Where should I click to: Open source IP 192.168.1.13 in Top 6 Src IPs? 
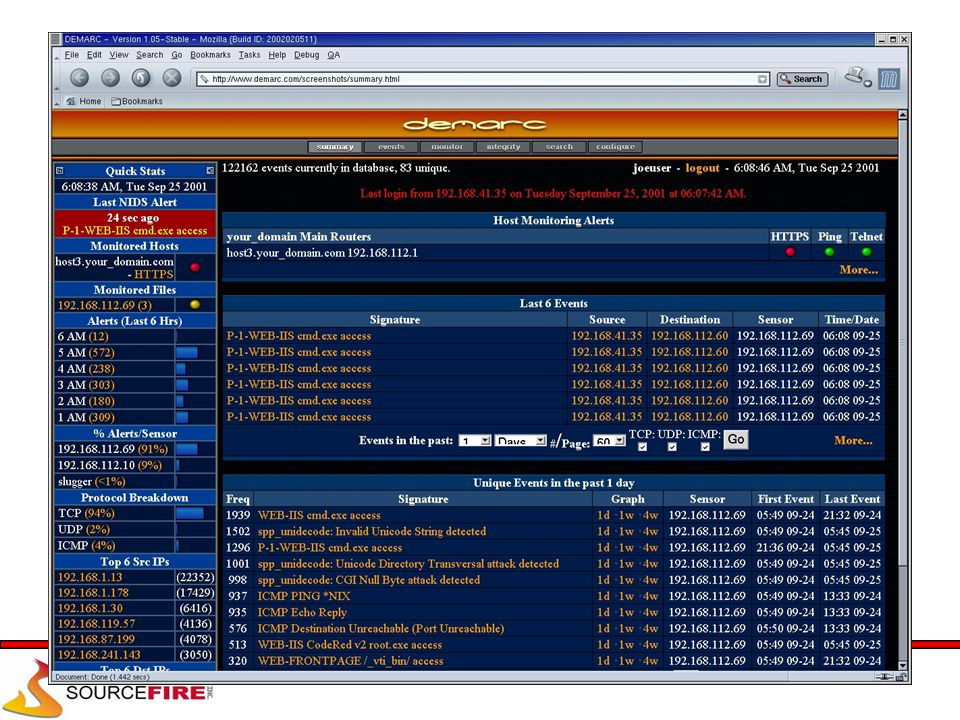[90, 577]
